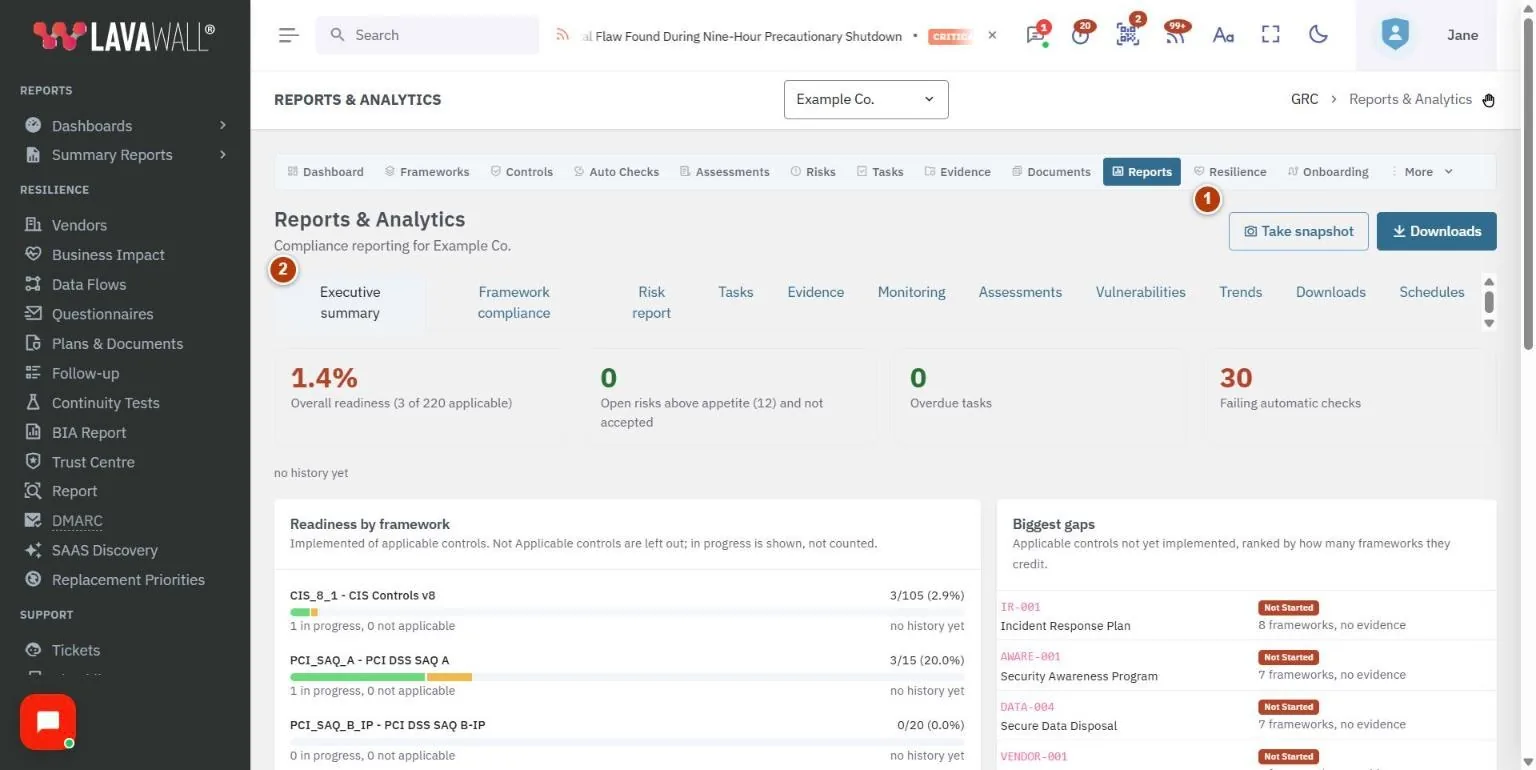Click the Take snapshot button
Viewport: 1536px width, 770px height.
click(1298, 231)
